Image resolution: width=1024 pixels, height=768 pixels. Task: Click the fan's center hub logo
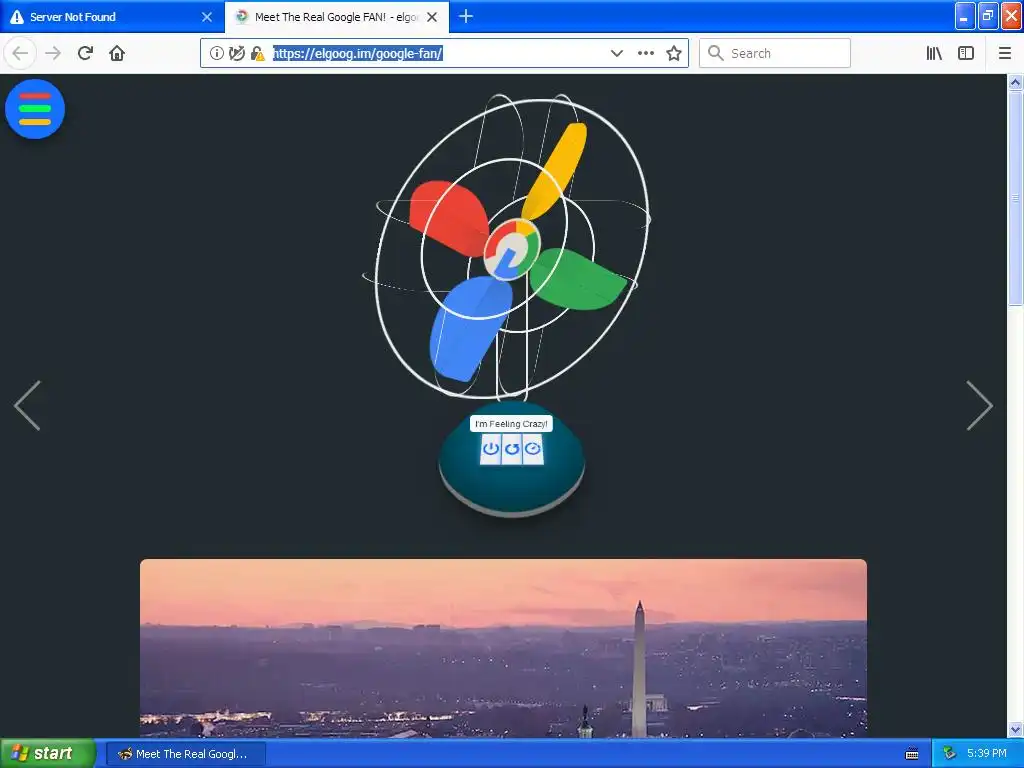(x=511, y=249)
